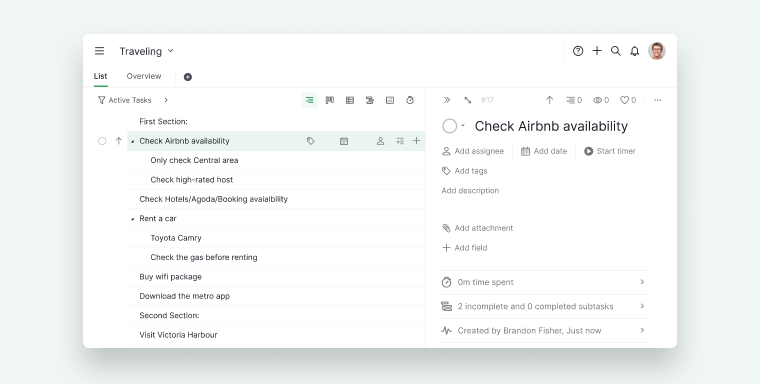This screenshot has height=384, width=760.
Task: Switch to the board view icon
Action: (x=330, y=100)
